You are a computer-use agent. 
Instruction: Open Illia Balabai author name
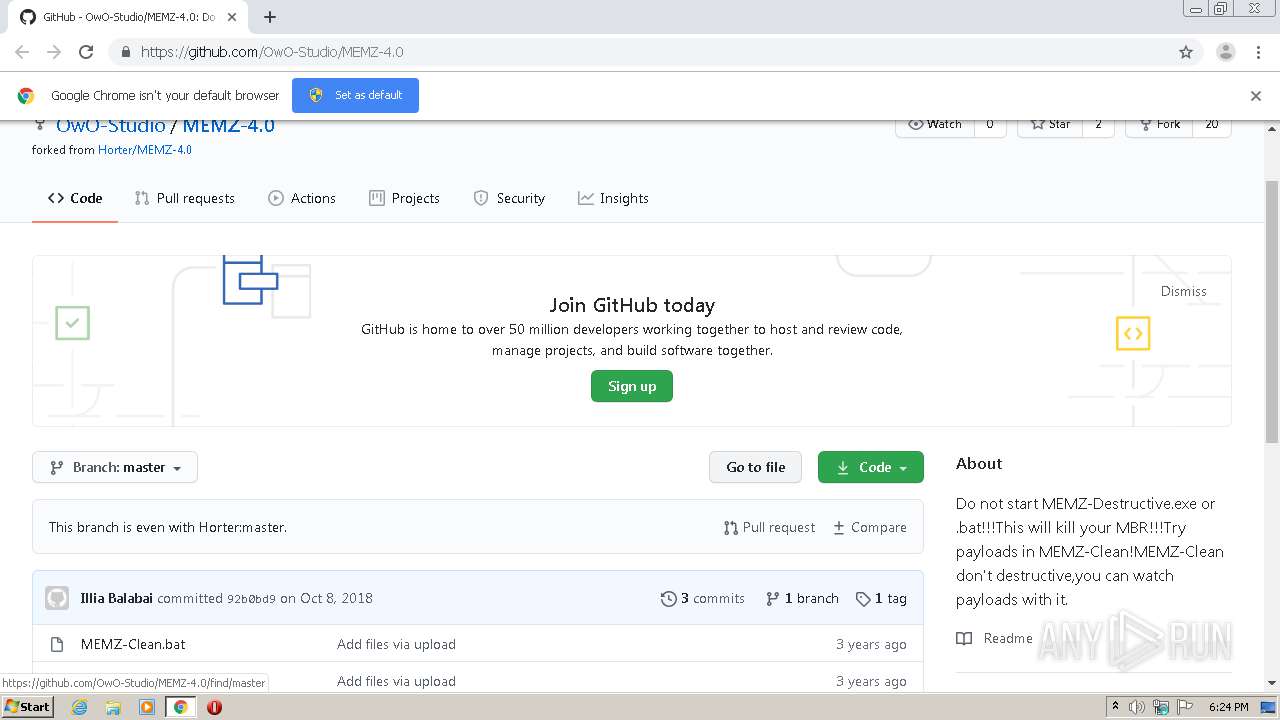[116, 598]
